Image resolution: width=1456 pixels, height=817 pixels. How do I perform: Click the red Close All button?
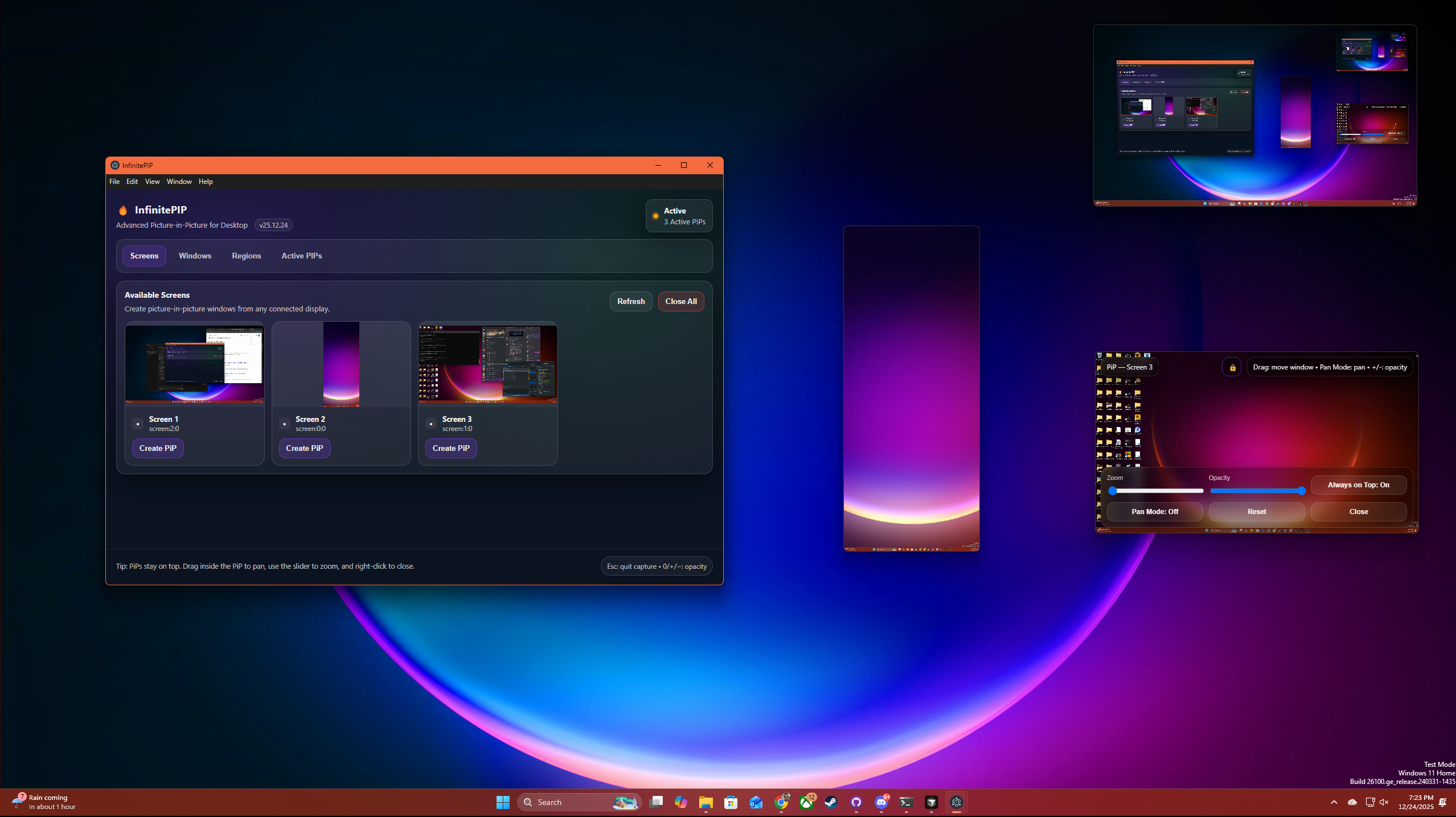pos(680,301)
